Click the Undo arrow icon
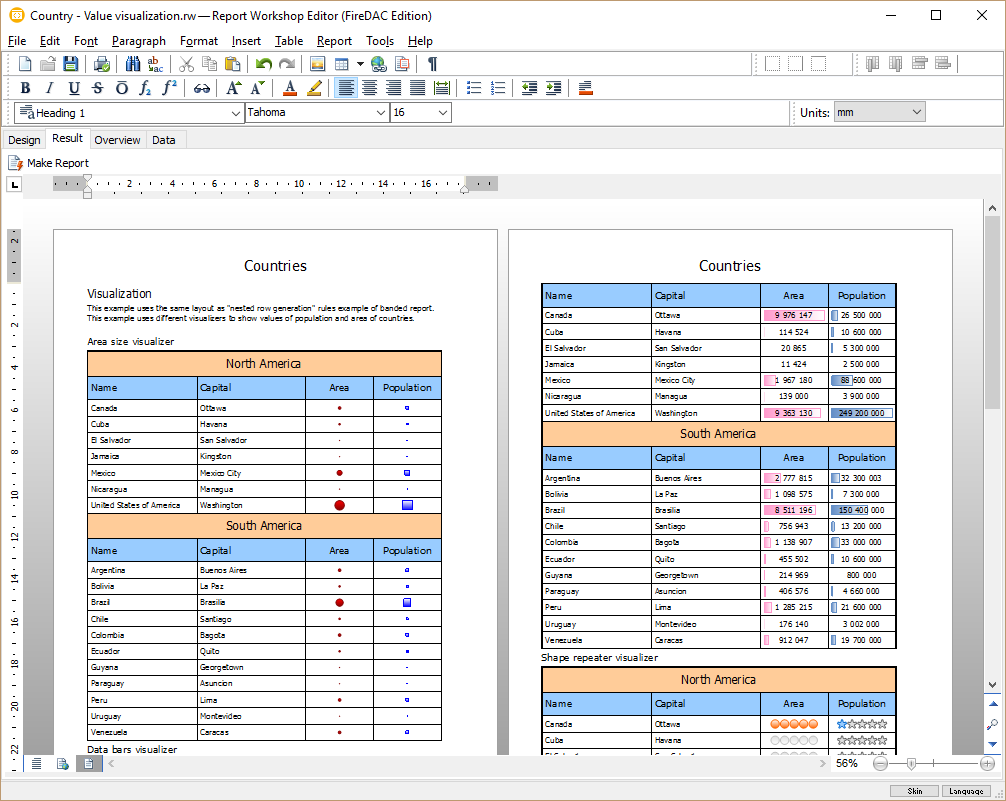This screenshot has height=801, width=1006. (x=263, y=64)
